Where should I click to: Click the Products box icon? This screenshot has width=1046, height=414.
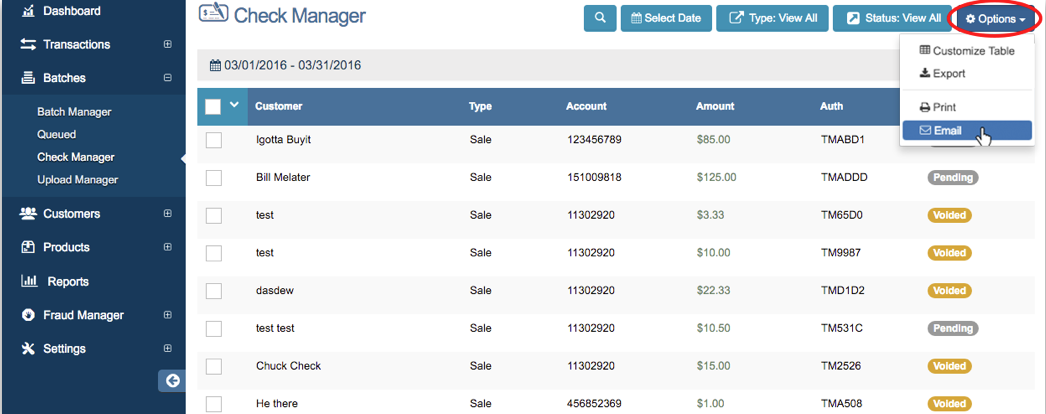point(28,248)
